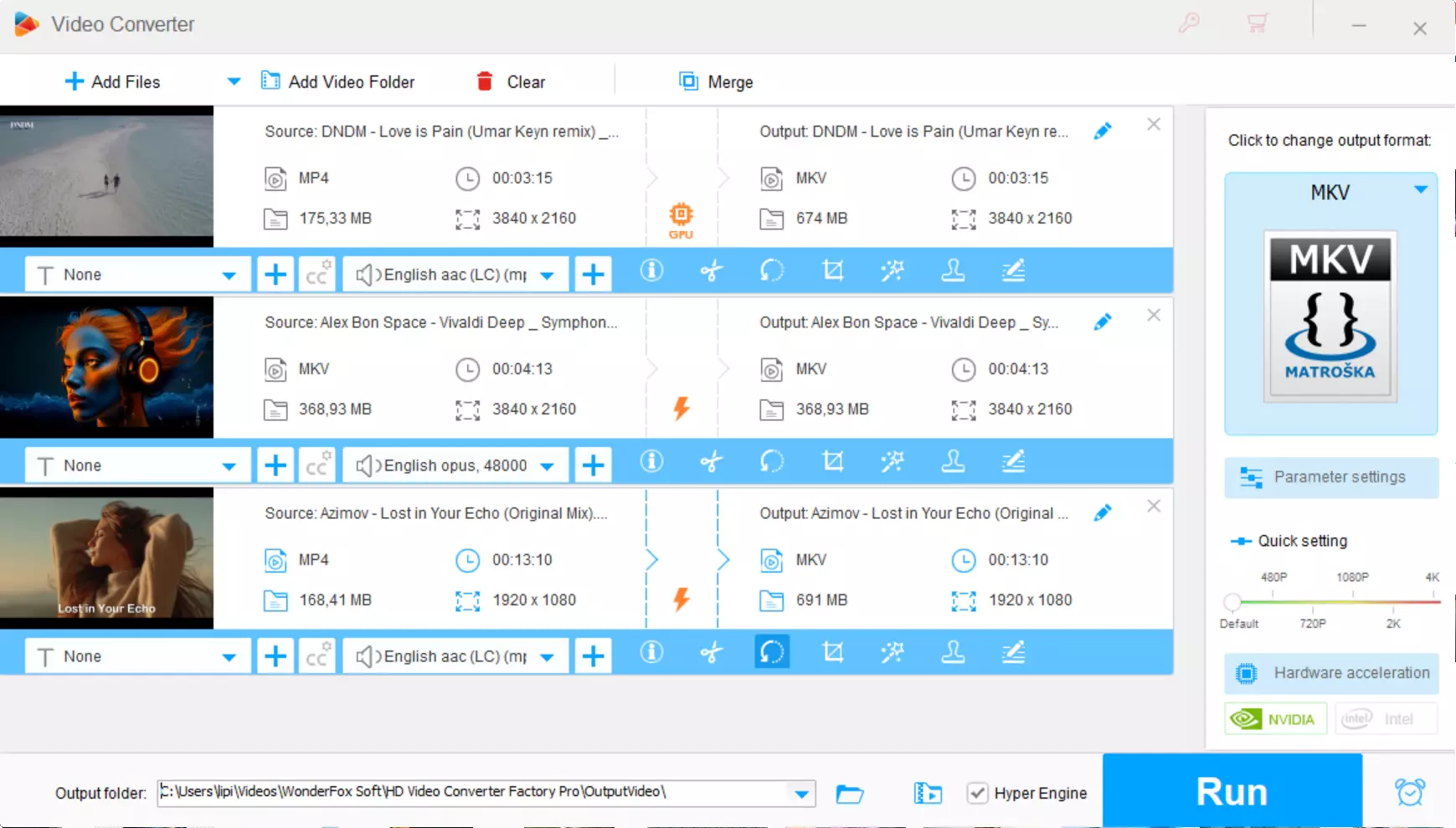Click the MKV Matroska format image
The height and width of the screenshot is (828, 1456).
1330,316
